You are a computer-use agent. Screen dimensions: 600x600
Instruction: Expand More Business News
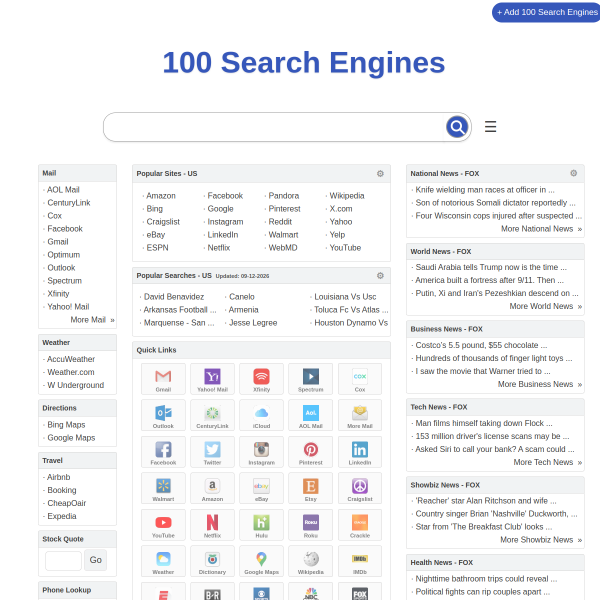tap(540, 384)
